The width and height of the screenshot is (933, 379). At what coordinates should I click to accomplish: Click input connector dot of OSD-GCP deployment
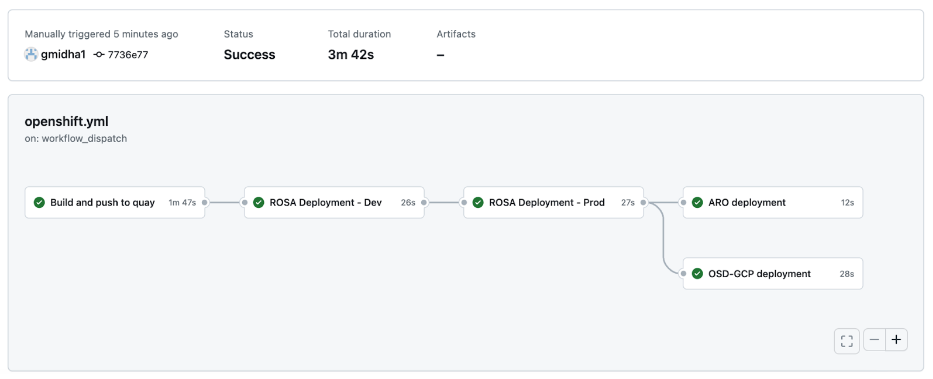683,274
